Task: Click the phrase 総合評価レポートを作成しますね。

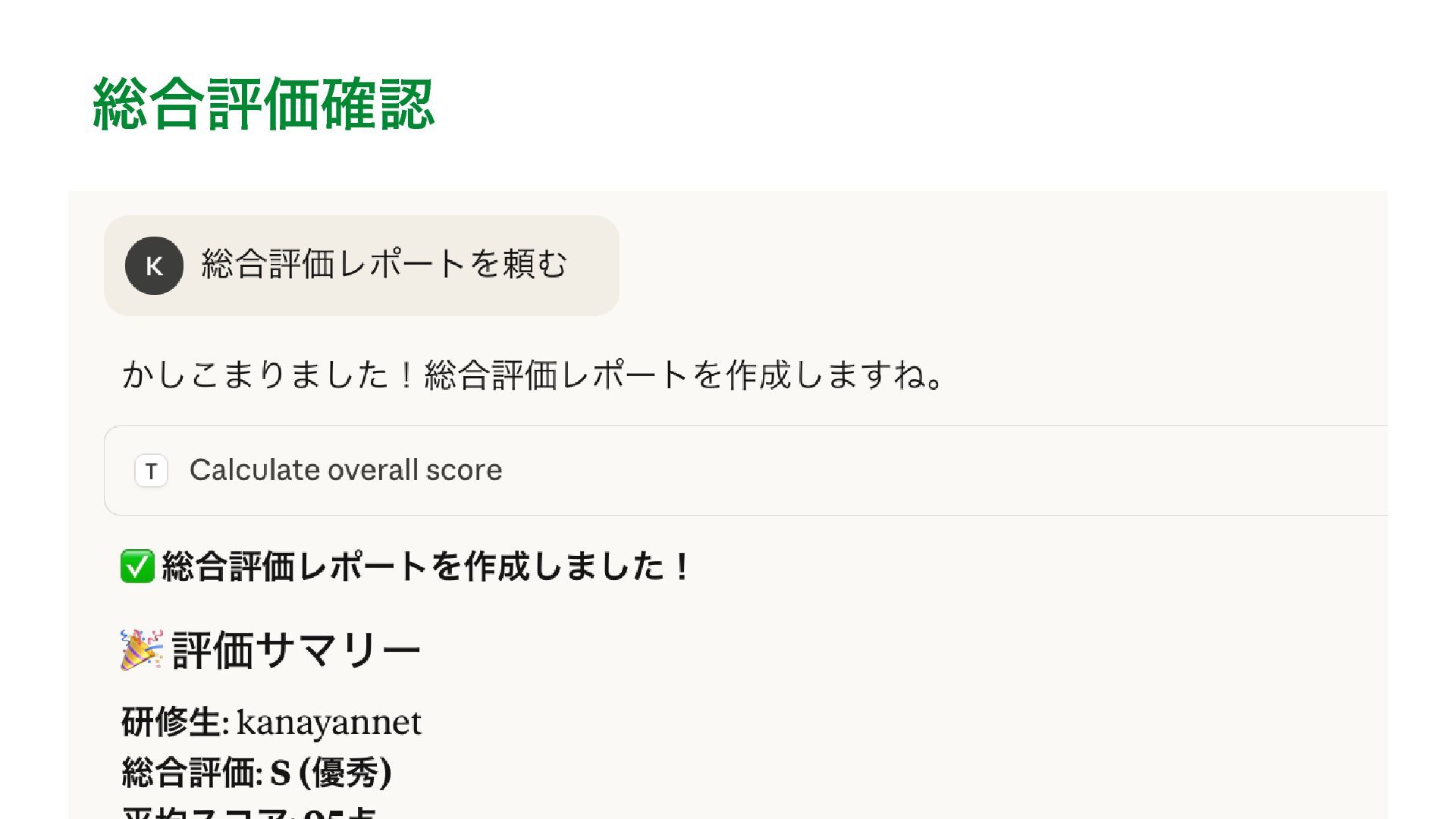Action: (x=682, y=375)
